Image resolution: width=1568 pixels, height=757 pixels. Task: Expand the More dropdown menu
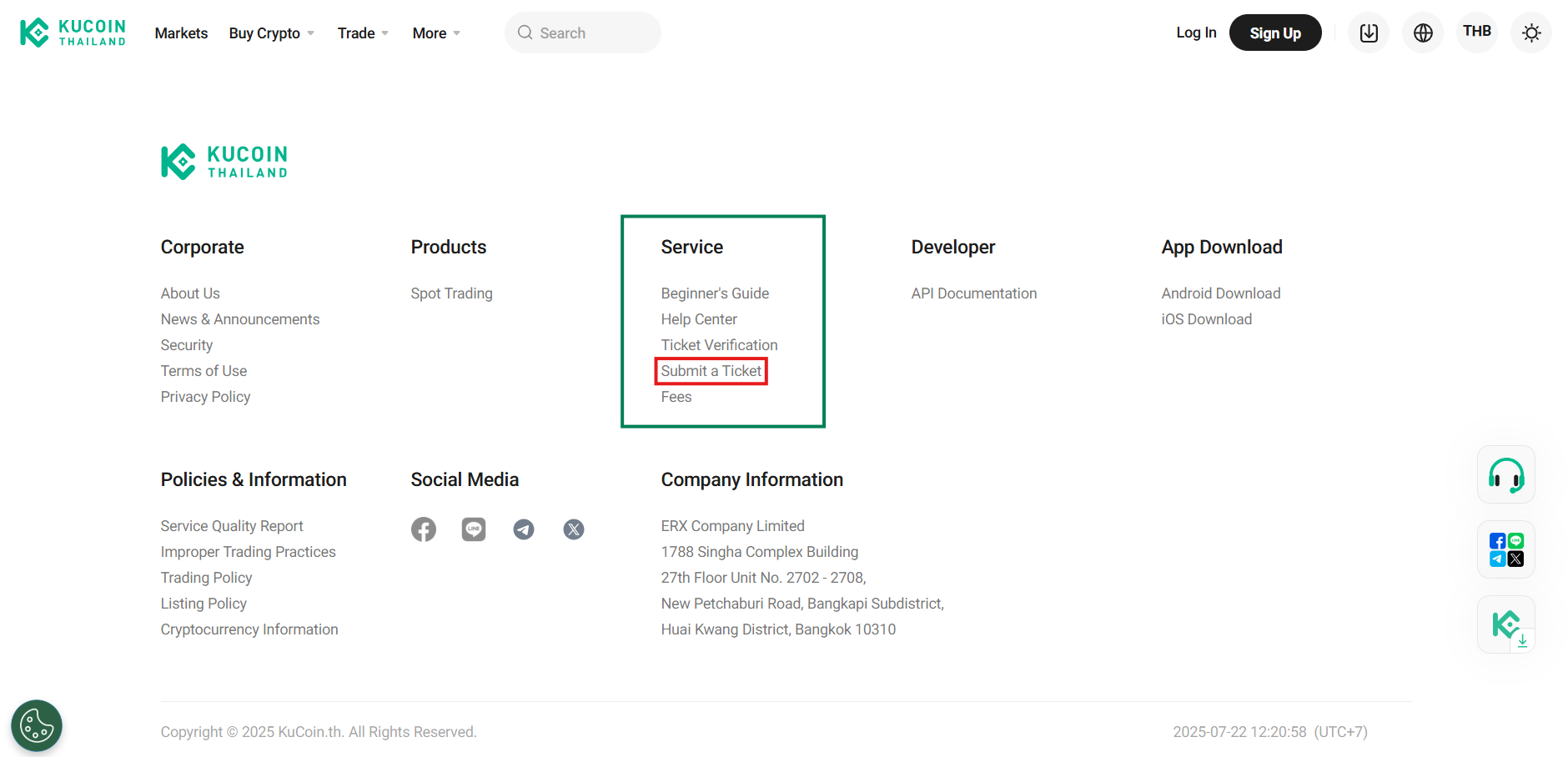coord(436,33)
